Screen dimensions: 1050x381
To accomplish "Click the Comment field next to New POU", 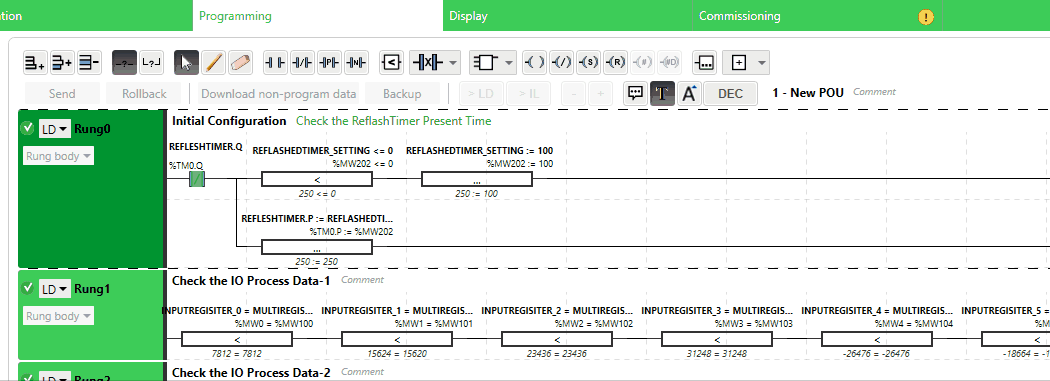I will (874, 92).
